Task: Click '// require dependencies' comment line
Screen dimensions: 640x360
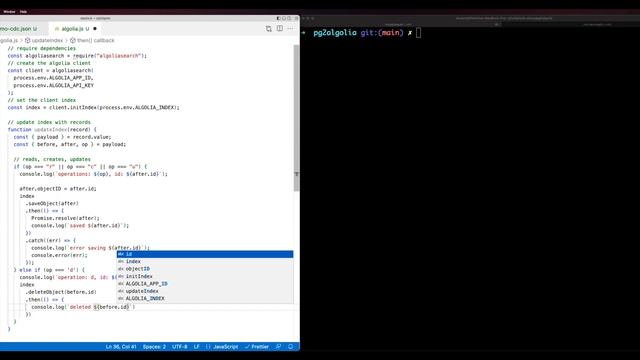Action: [42, 48]
